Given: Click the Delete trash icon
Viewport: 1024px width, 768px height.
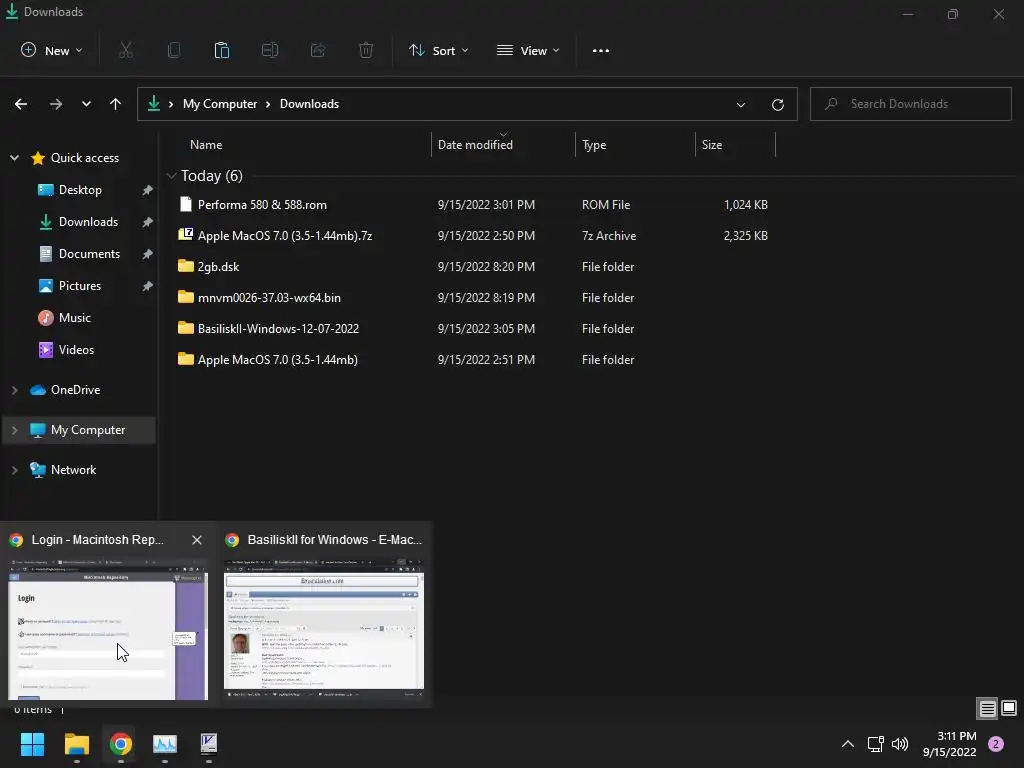Looking at the screenshot, I should (x=366, y=50).
